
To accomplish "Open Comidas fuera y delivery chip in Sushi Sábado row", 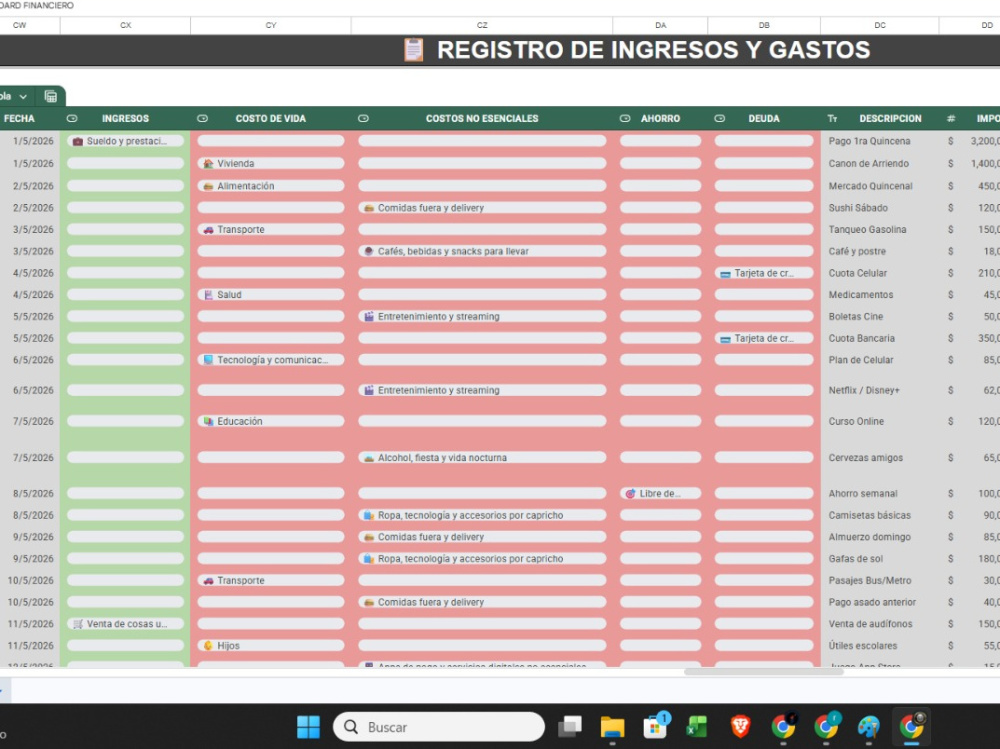I will [x=482, y=208].
